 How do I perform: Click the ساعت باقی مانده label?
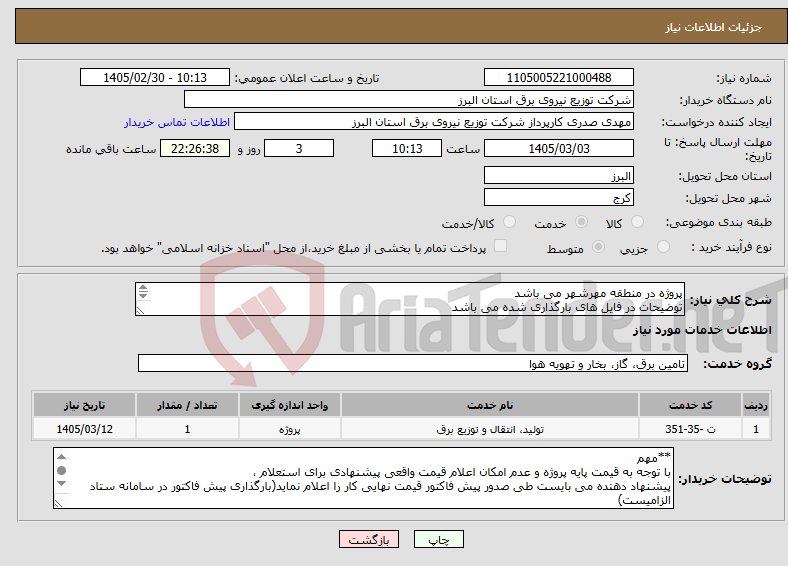click(111, 149)
